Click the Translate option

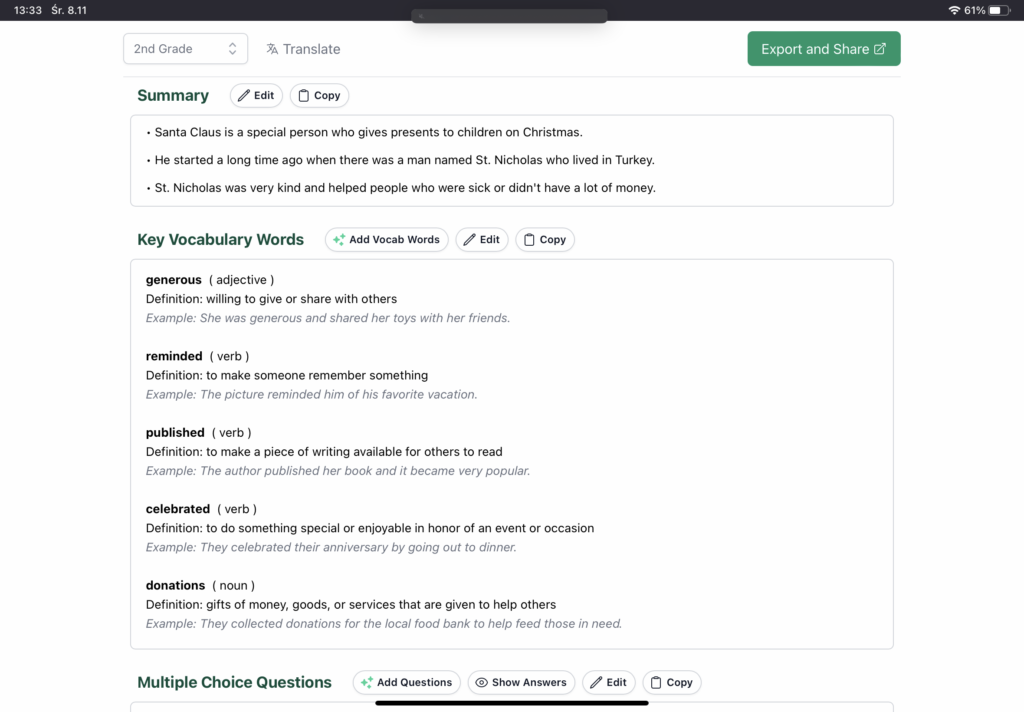[x=303, y=49]
